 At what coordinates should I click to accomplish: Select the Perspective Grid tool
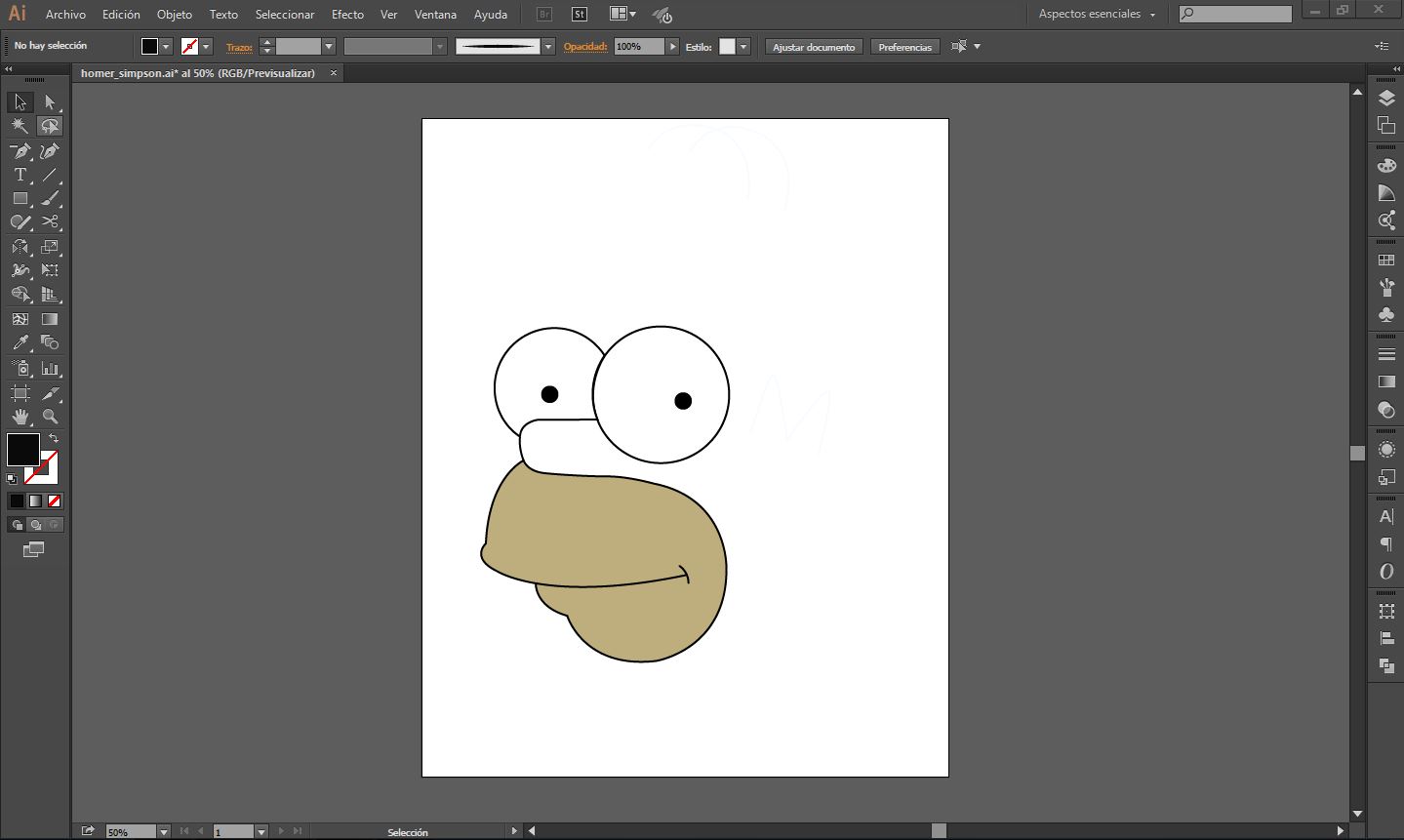(x=50, y=294)
